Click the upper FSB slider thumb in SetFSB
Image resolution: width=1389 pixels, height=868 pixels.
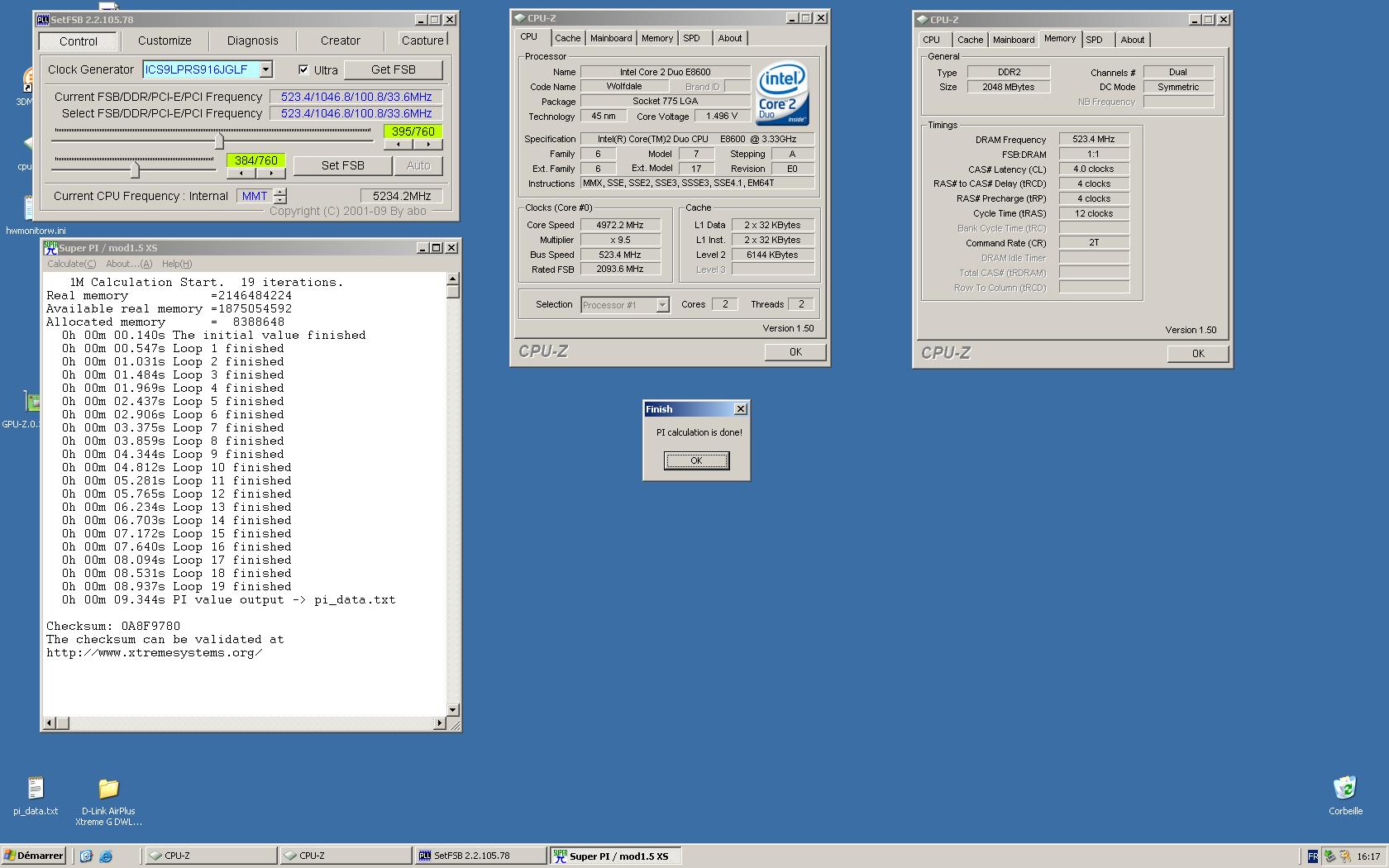click(x=219, y=141)
